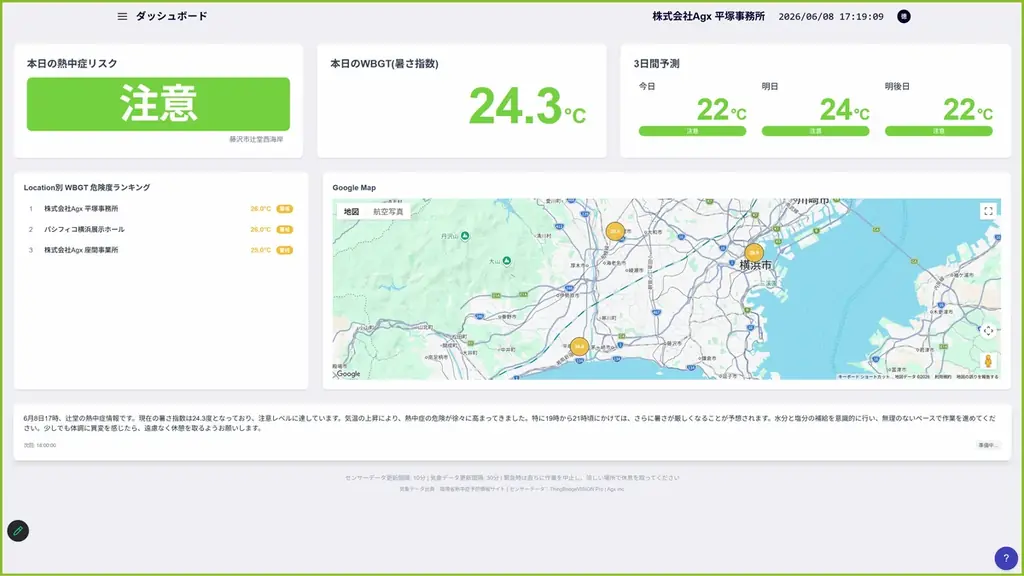Click the 株式会社Agx 平塚事務所 header title
1024x576 pixels.
tap(709, 16)
